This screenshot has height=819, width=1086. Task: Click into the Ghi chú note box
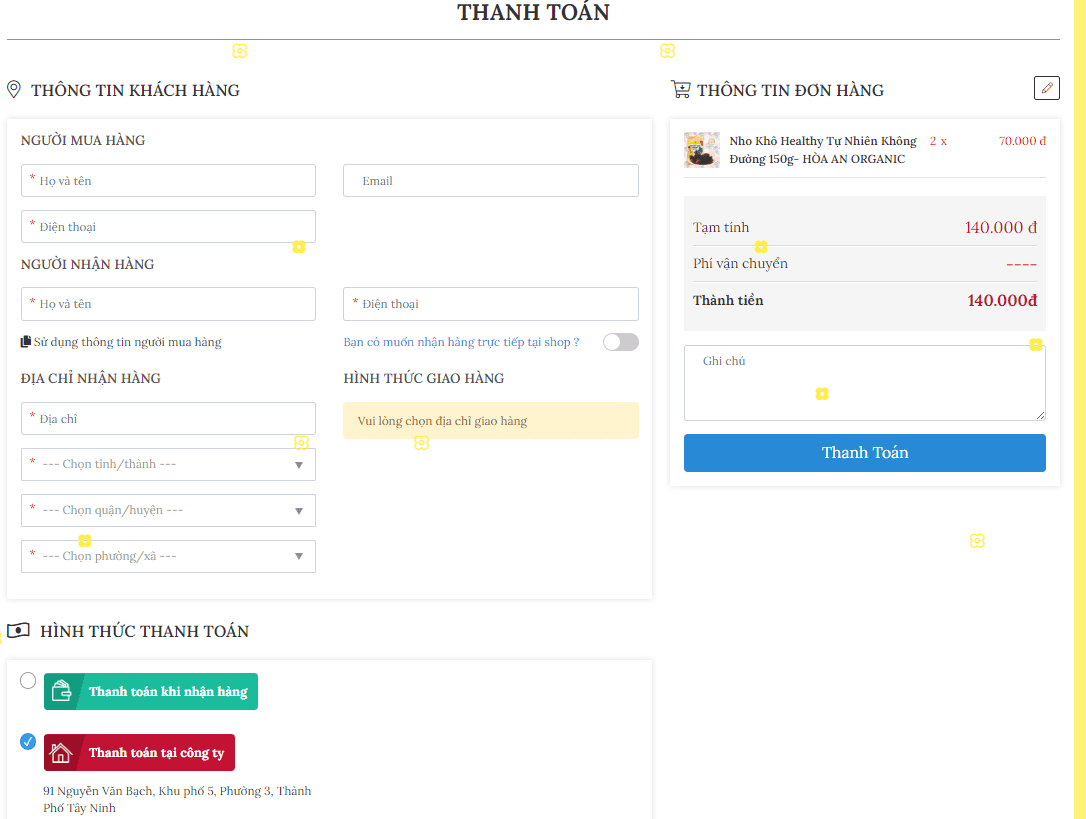click(864, 383)
